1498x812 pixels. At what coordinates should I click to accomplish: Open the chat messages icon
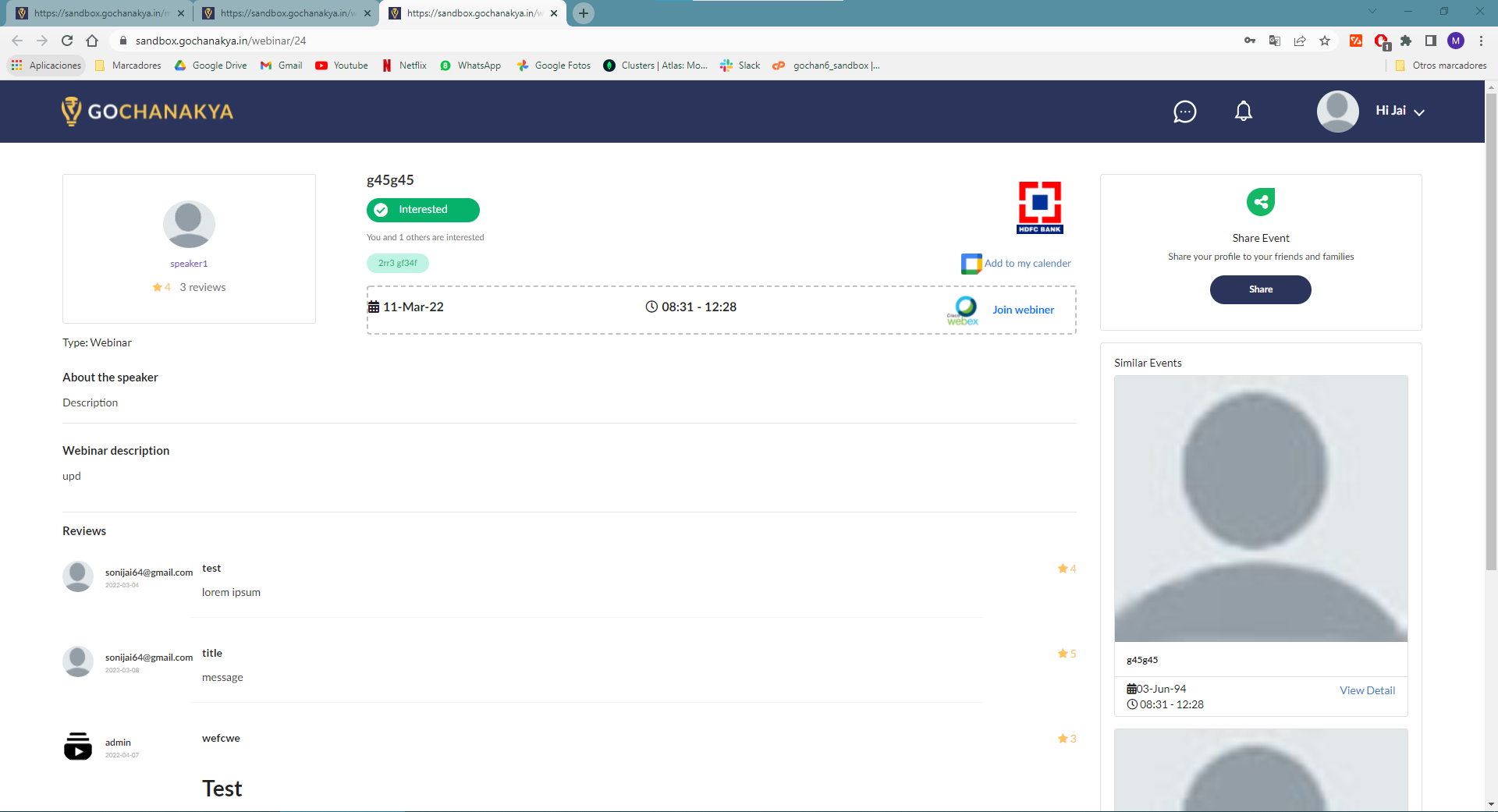(1184, 112)
